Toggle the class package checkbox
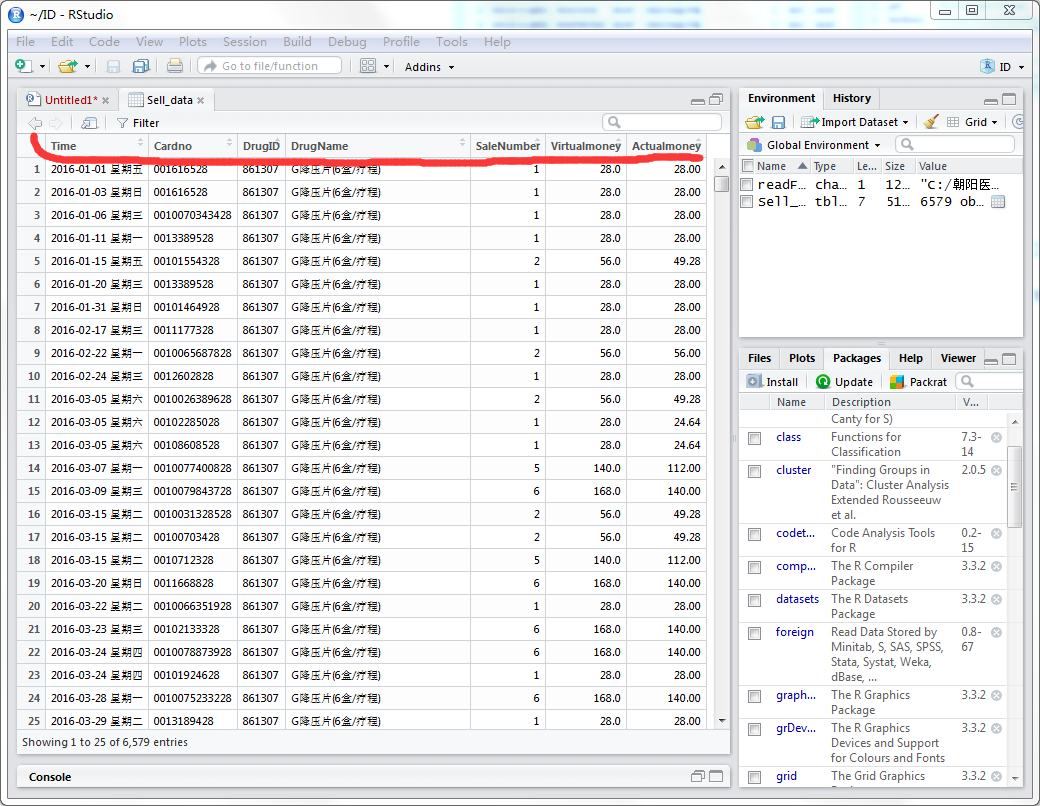 click(x=754, y=438)
